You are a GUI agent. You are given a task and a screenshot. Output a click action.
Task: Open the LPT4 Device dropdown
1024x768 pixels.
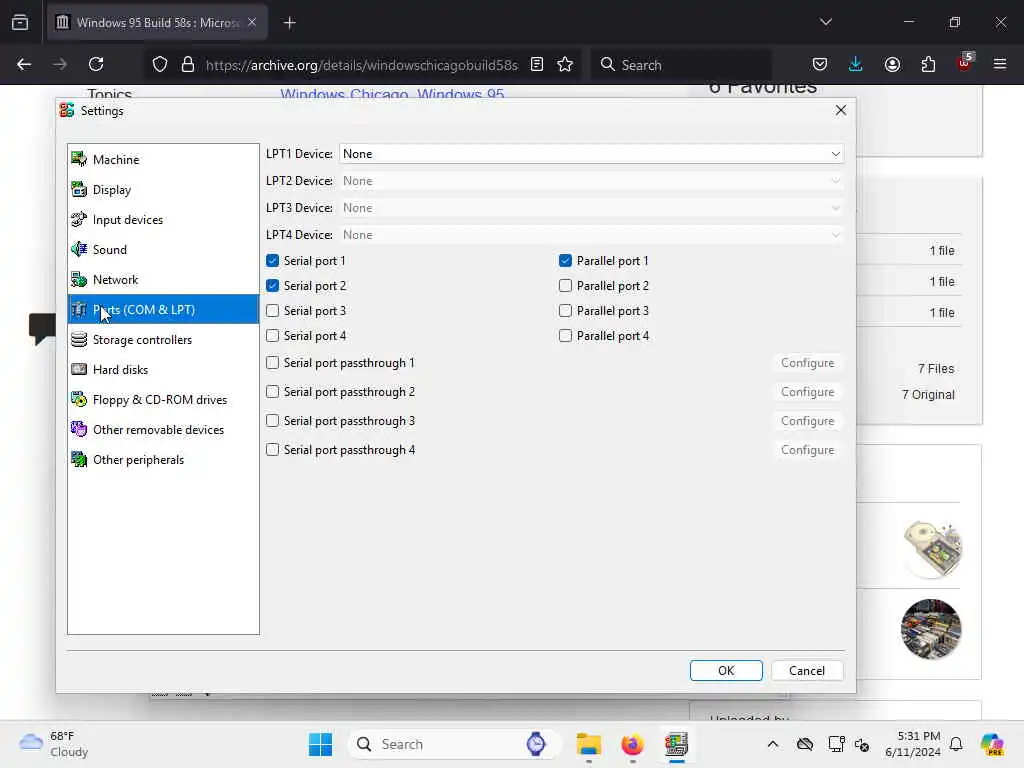point(591,234)
